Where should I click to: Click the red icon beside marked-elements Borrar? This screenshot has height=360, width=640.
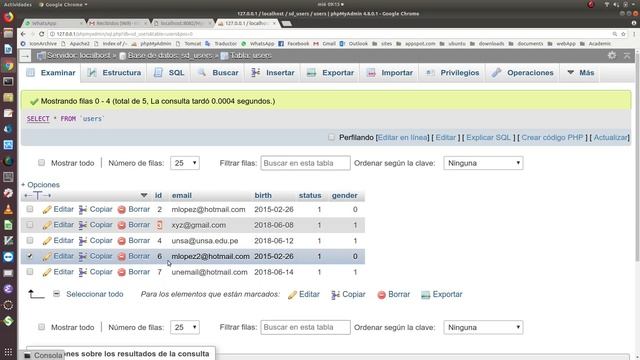click(382, 295)
